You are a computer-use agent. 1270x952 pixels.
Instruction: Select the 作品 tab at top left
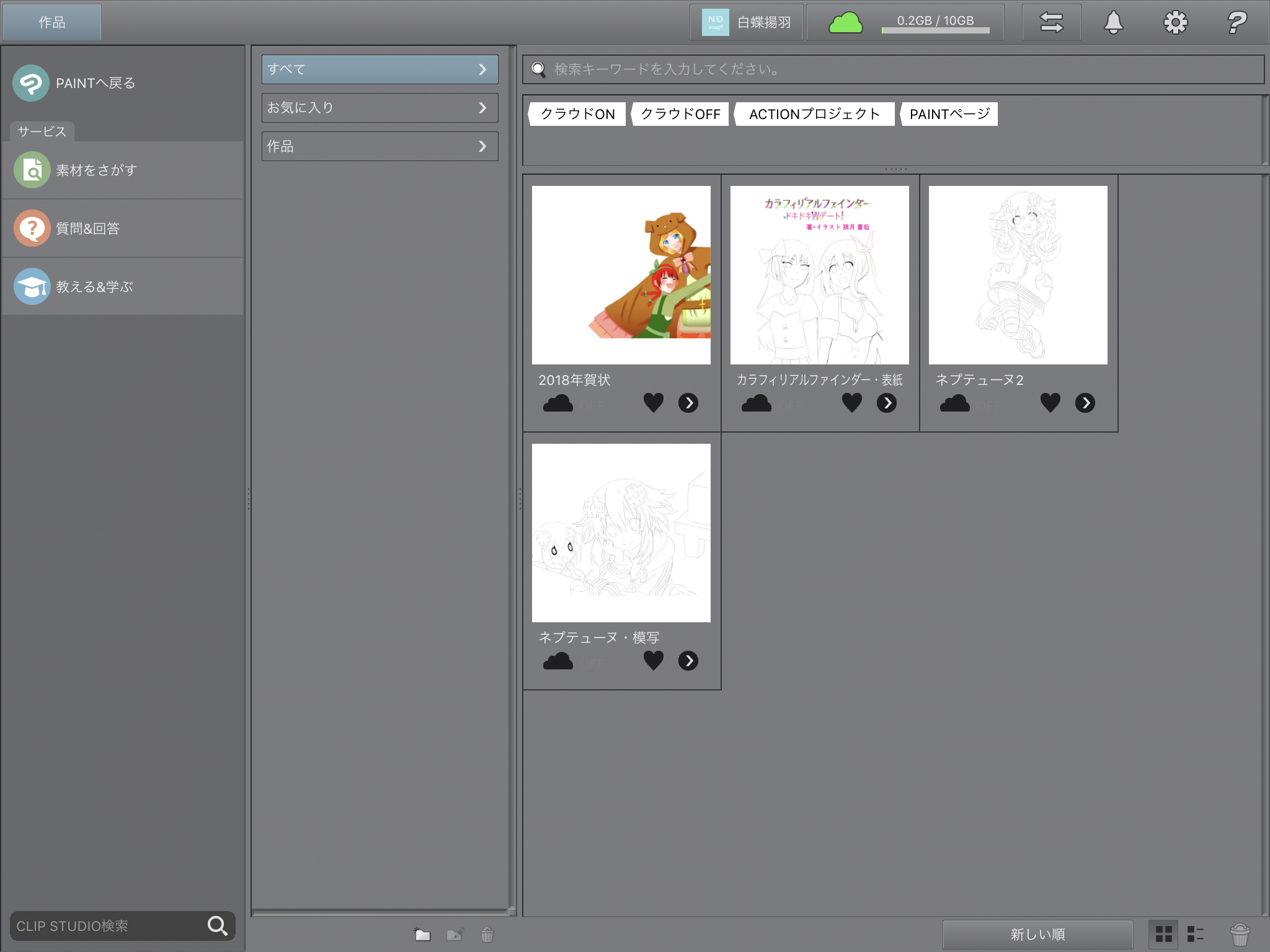pyautogui.click(x=52, y=22)
